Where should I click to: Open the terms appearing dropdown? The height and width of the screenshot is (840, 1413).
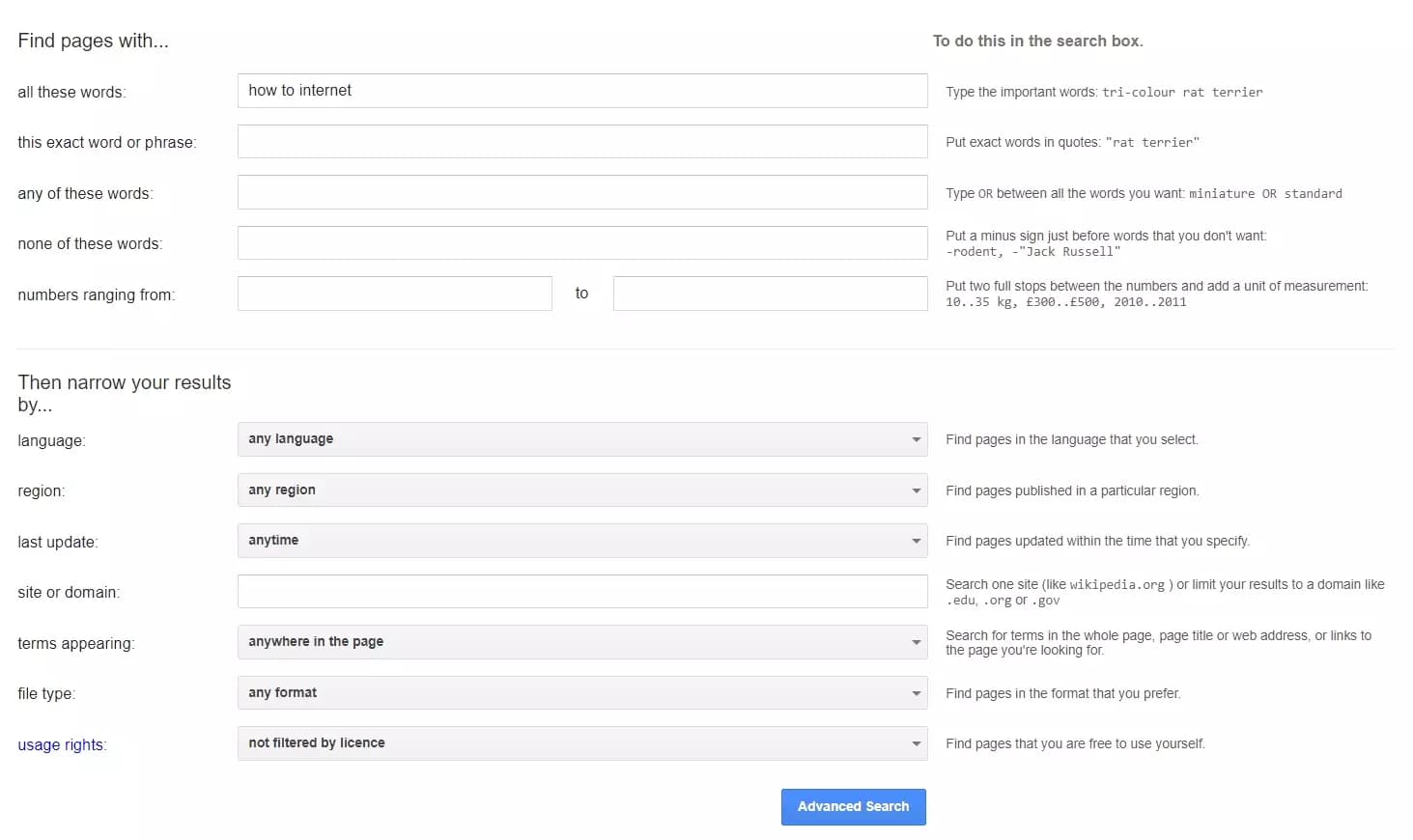pyautogui.click(x=581, y=642)
